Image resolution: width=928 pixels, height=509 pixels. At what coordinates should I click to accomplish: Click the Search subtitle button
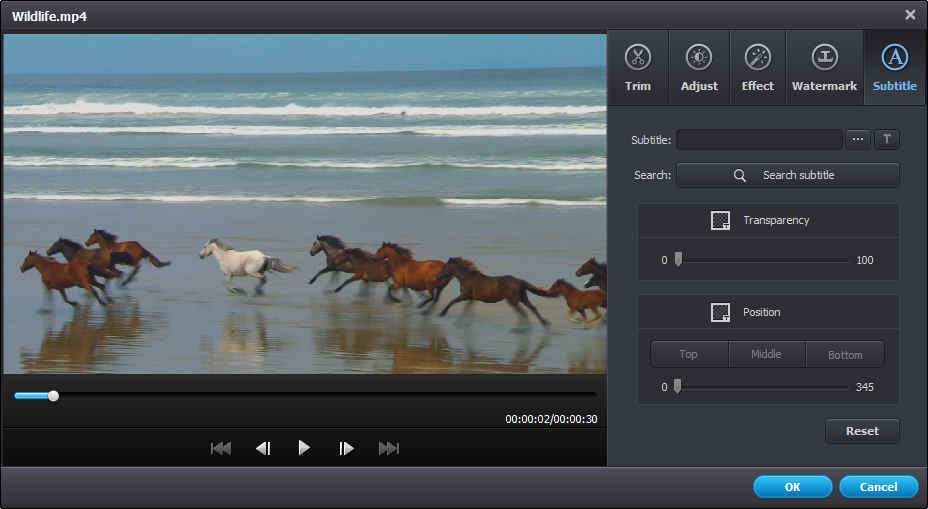788,175
